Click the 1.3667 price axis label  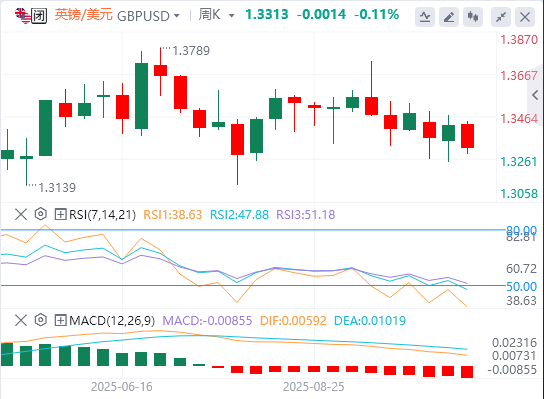[x=519, y=76]
